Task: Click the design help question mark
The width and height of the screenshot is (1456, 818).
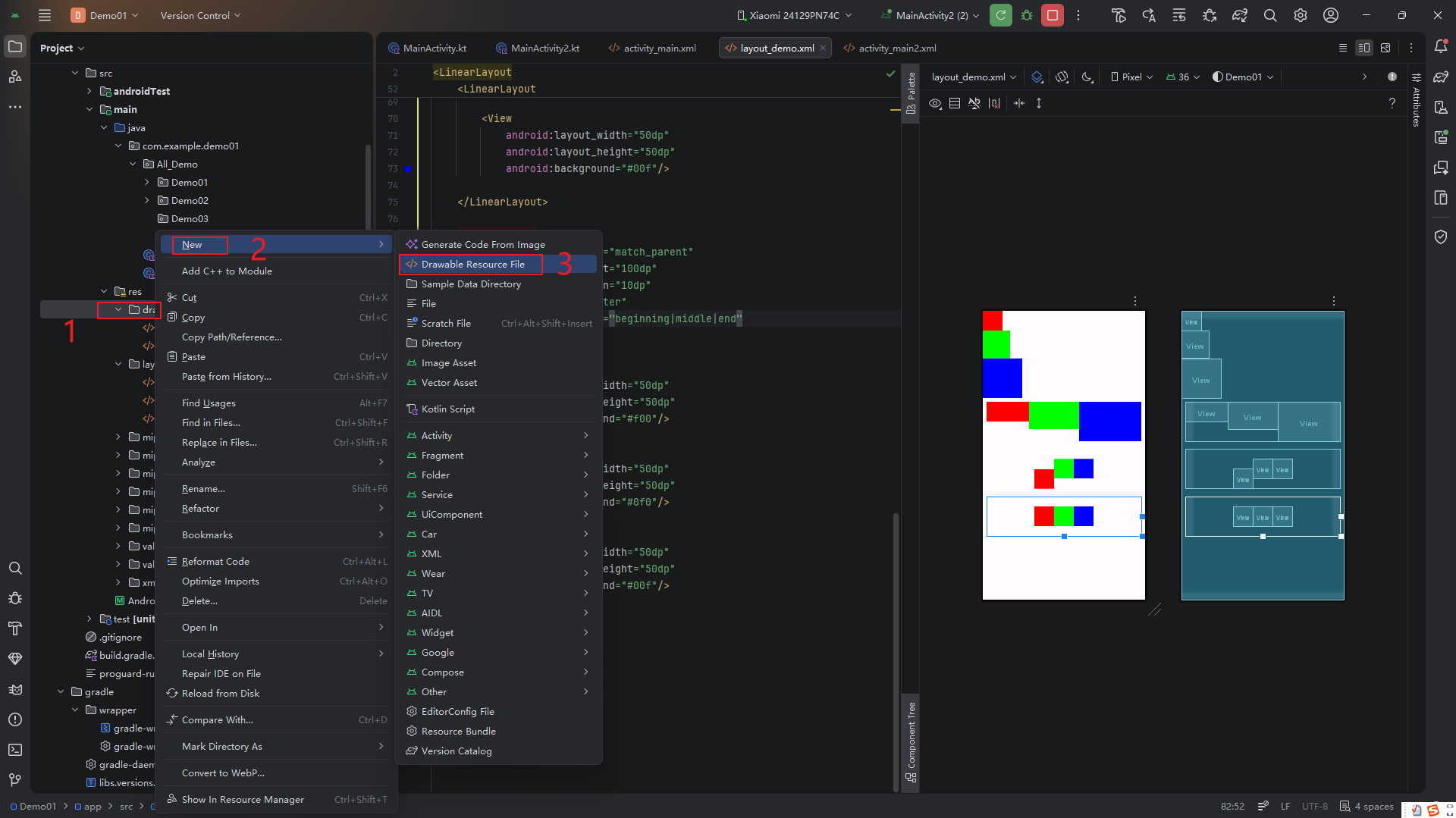Action: point(1392,103)
